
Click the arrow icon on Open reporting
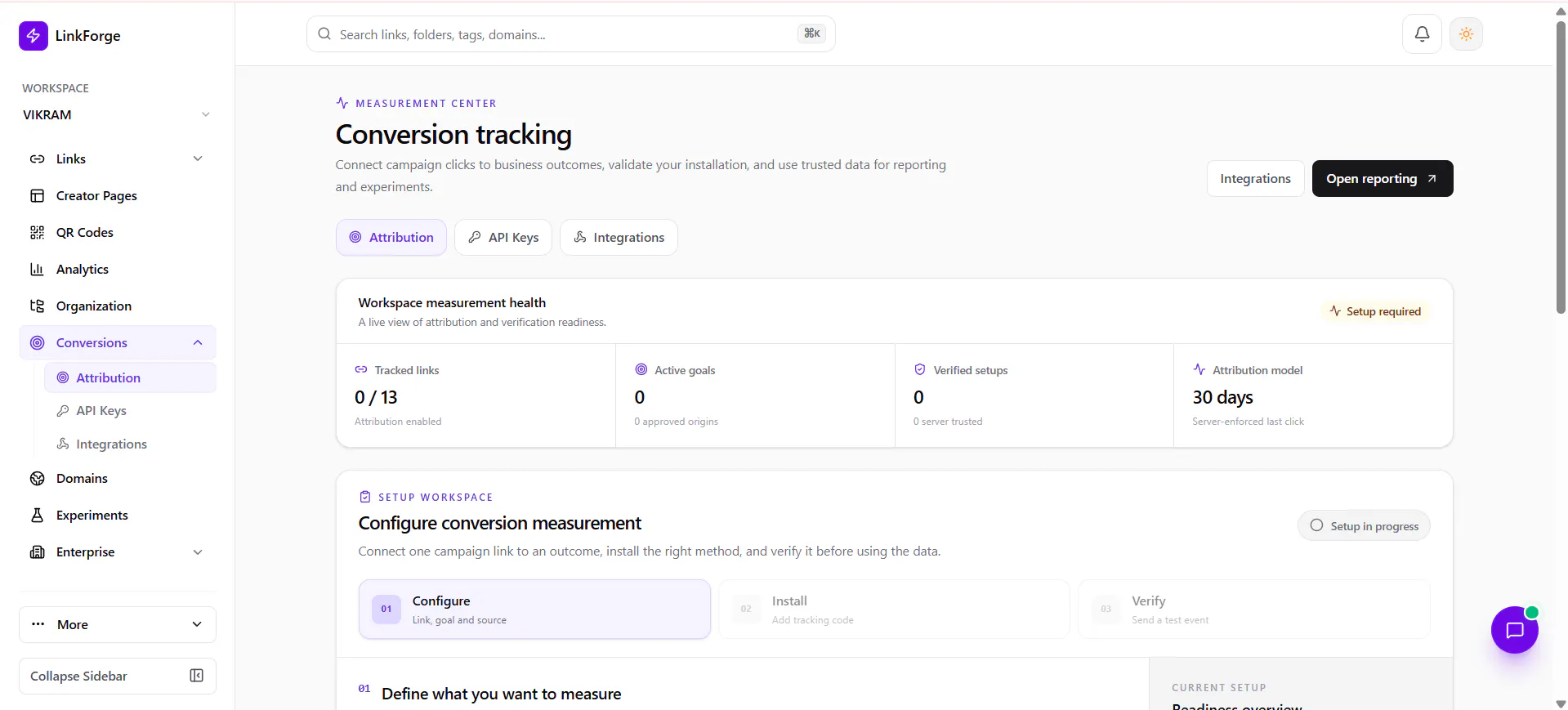1432,179
